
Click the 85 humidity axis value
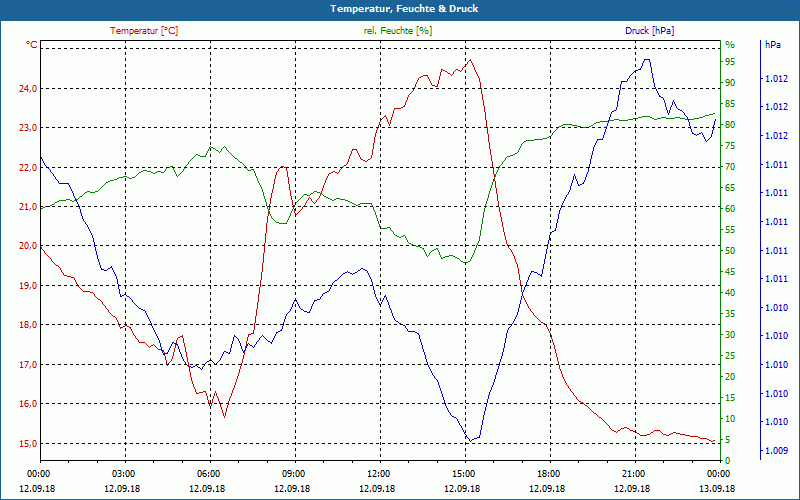pos(730,104)
